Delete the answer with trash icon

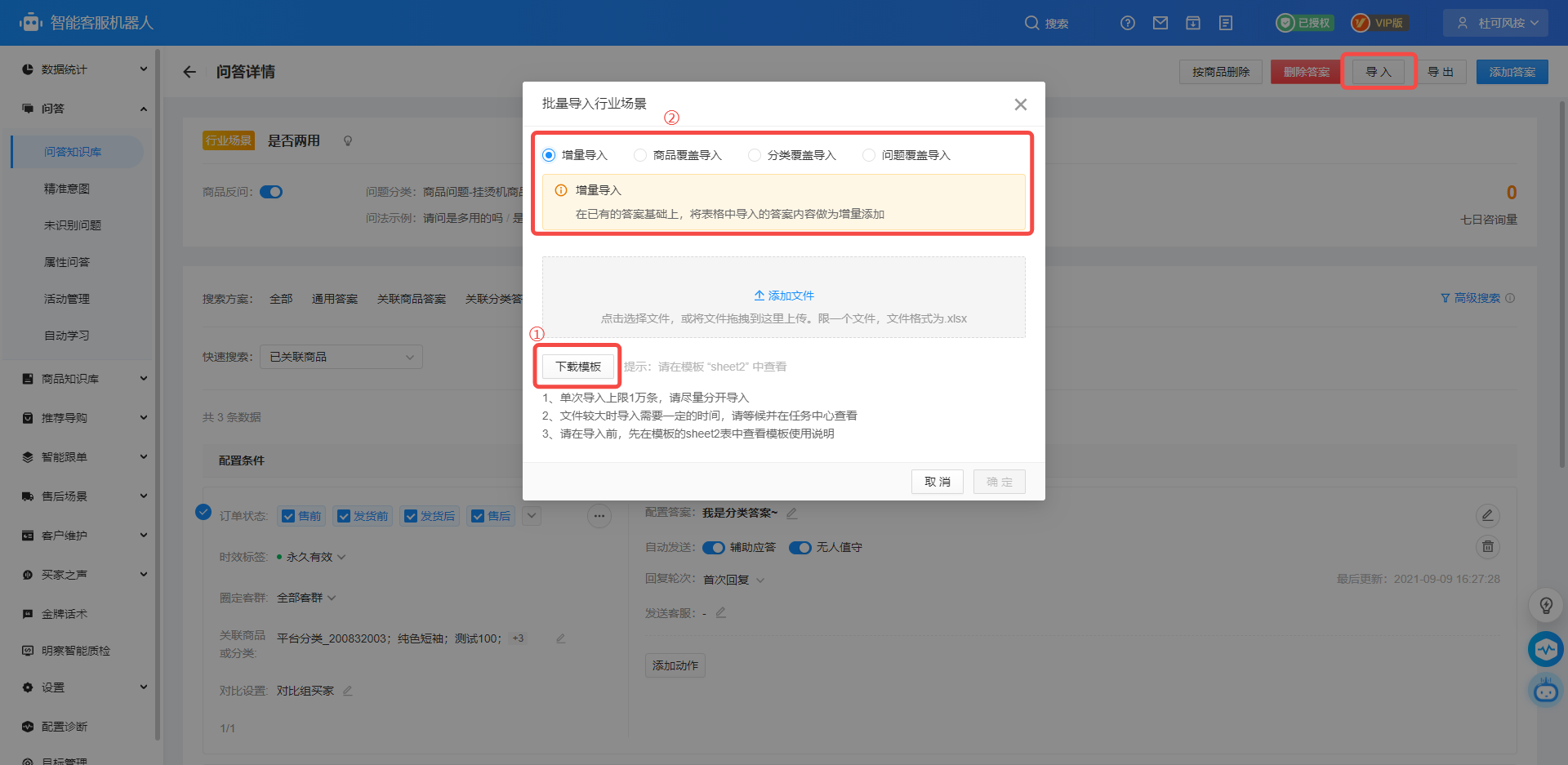coord(1488,546)
